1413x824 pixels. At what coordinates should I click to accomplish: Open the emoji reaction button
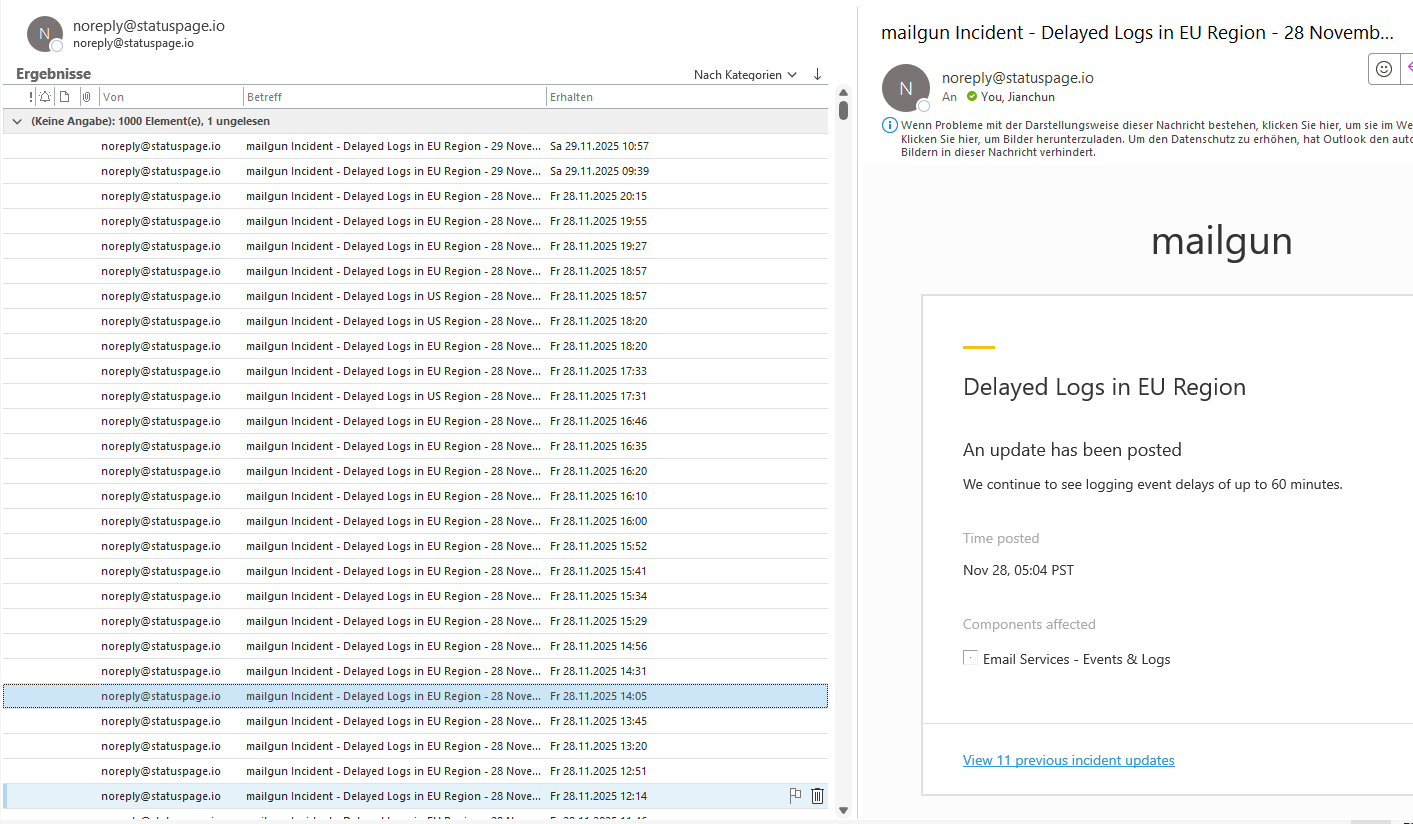click(x=1384, y=69)
